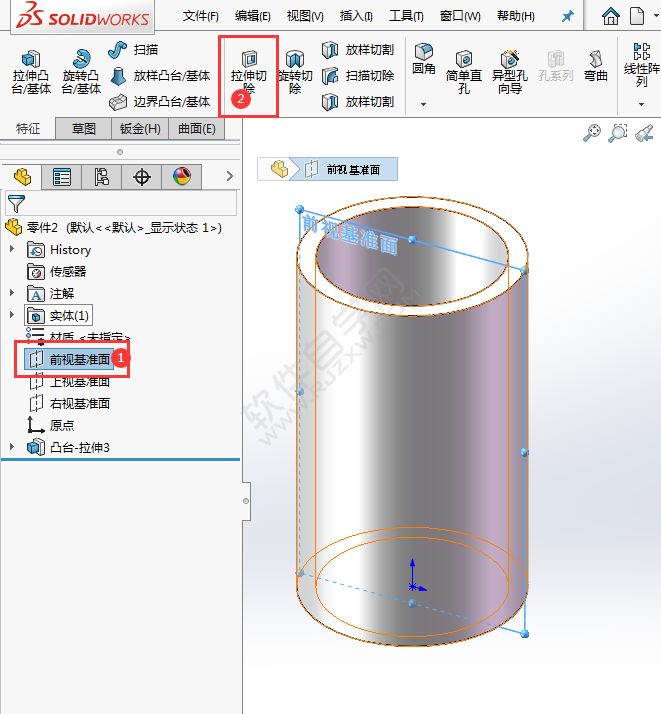Open the 插入(I) Insert menu
661x714 pixels.
click(x=356, y=16)
